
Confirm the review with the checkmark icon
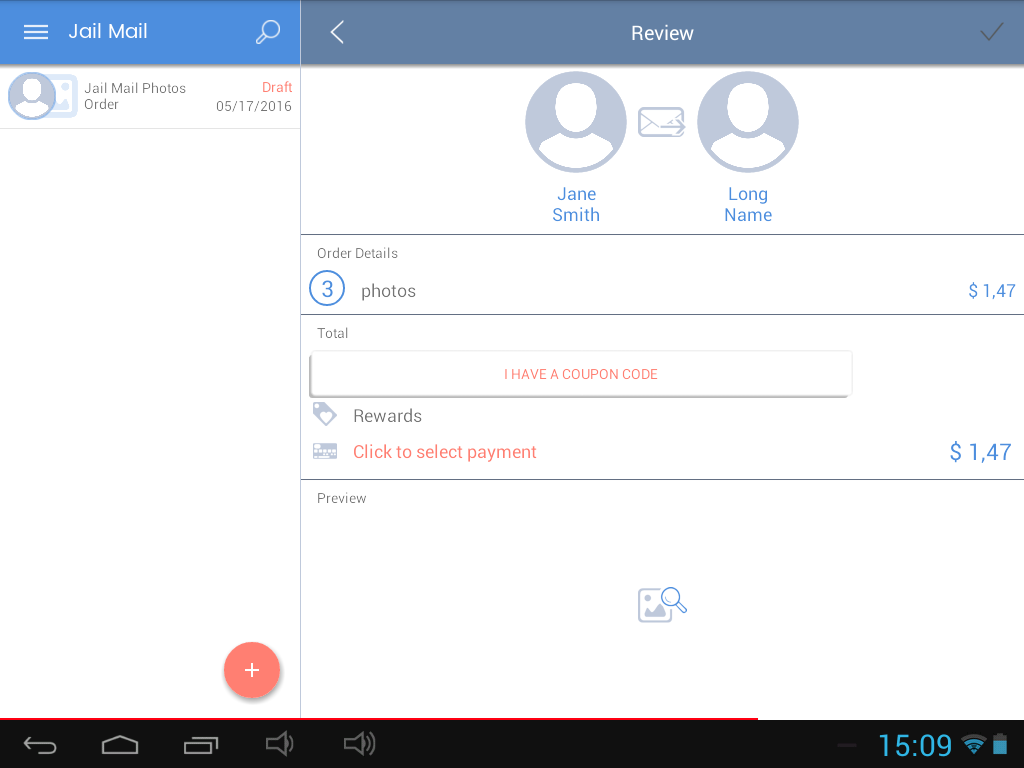[x=991, y=31]
